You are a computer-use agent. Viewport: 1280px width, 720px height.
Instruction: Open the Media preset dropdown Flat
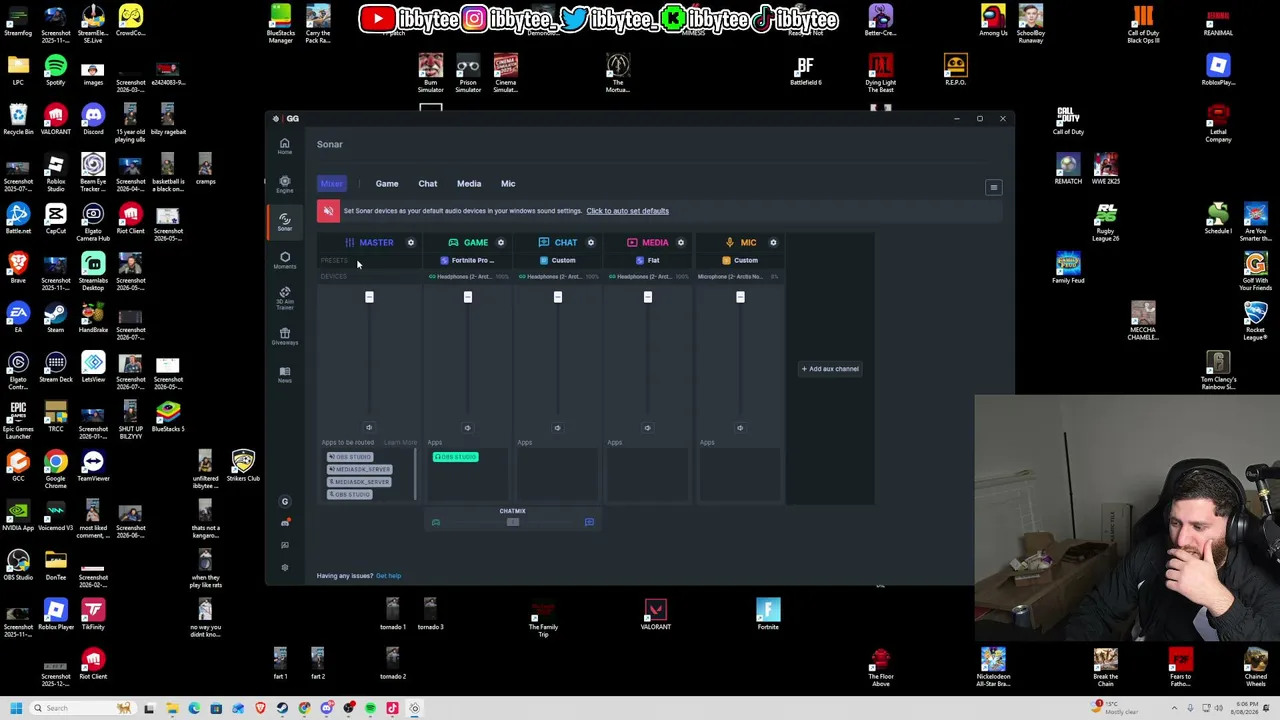pos(648,260)
